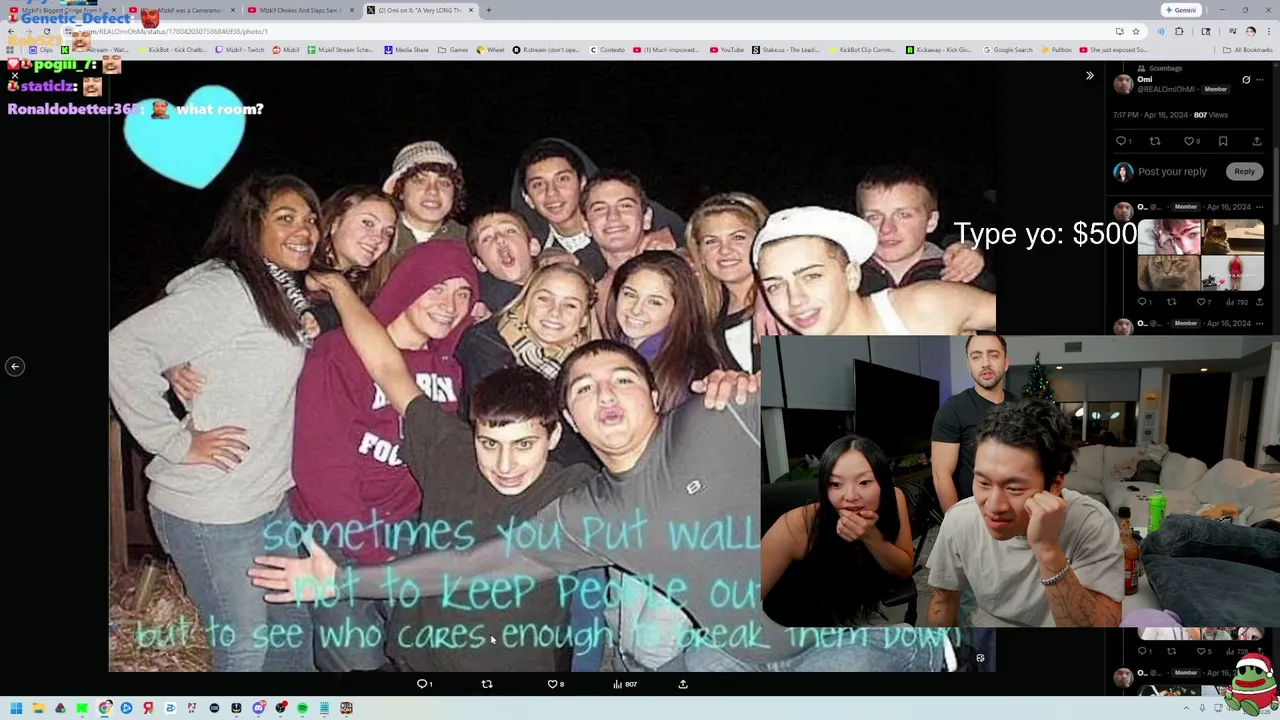Open the Chrome three-dot menu
Screen dimensions: 1280x720
tap(1268, 31)
